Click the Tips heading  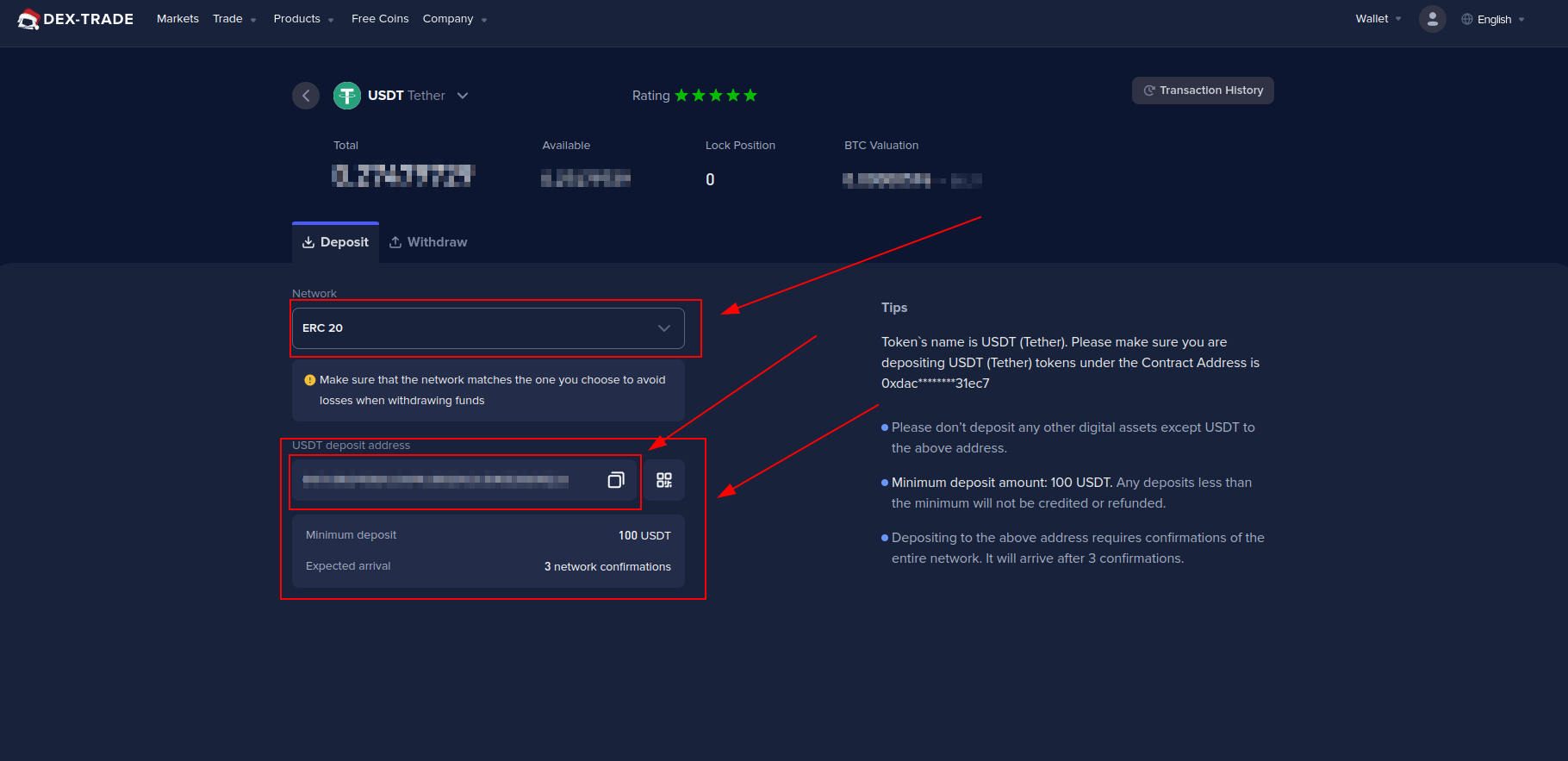click(894, 308)
